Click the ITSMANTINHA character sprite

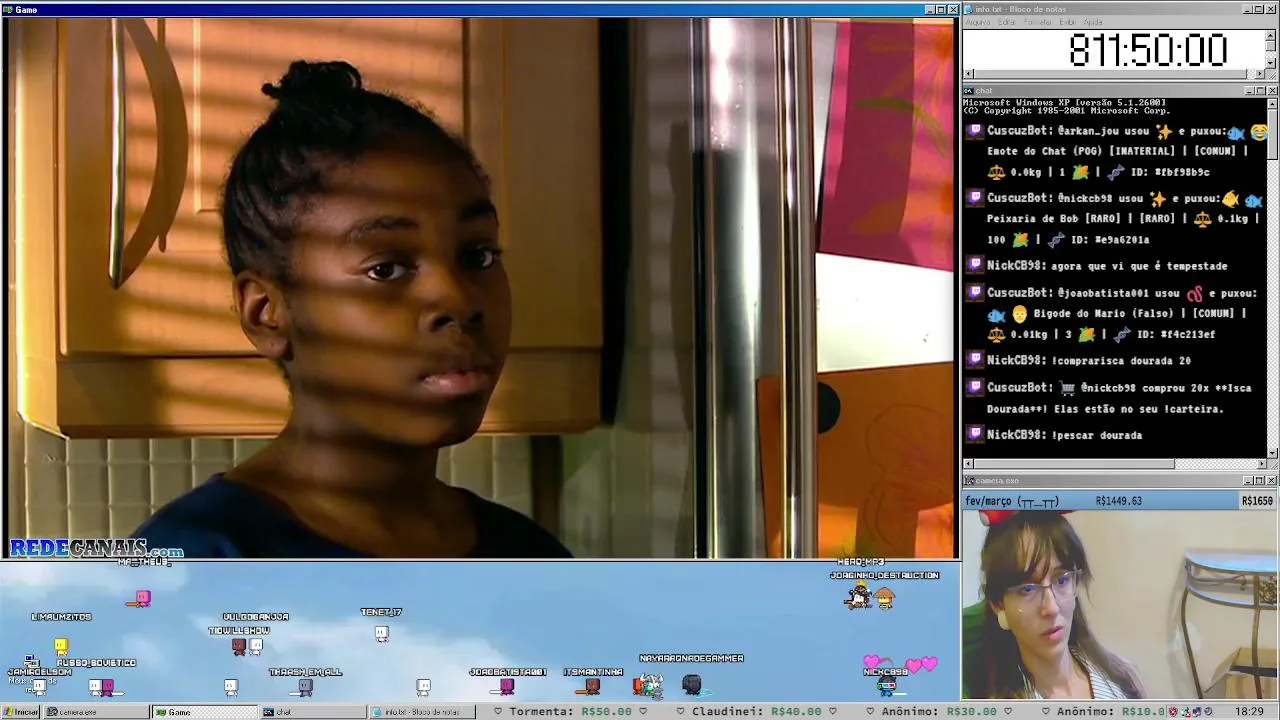592,686
